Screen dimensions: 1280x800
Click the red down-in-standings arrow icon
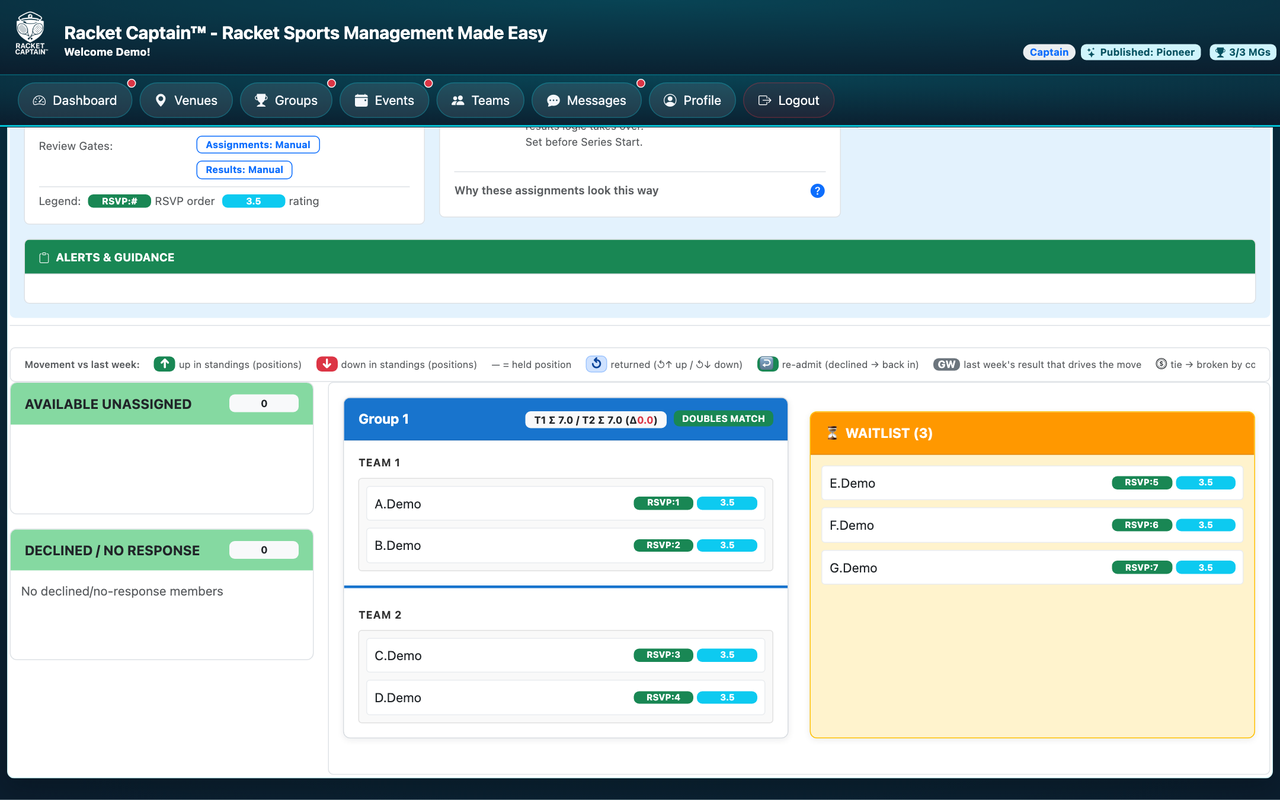click(327, 365)
